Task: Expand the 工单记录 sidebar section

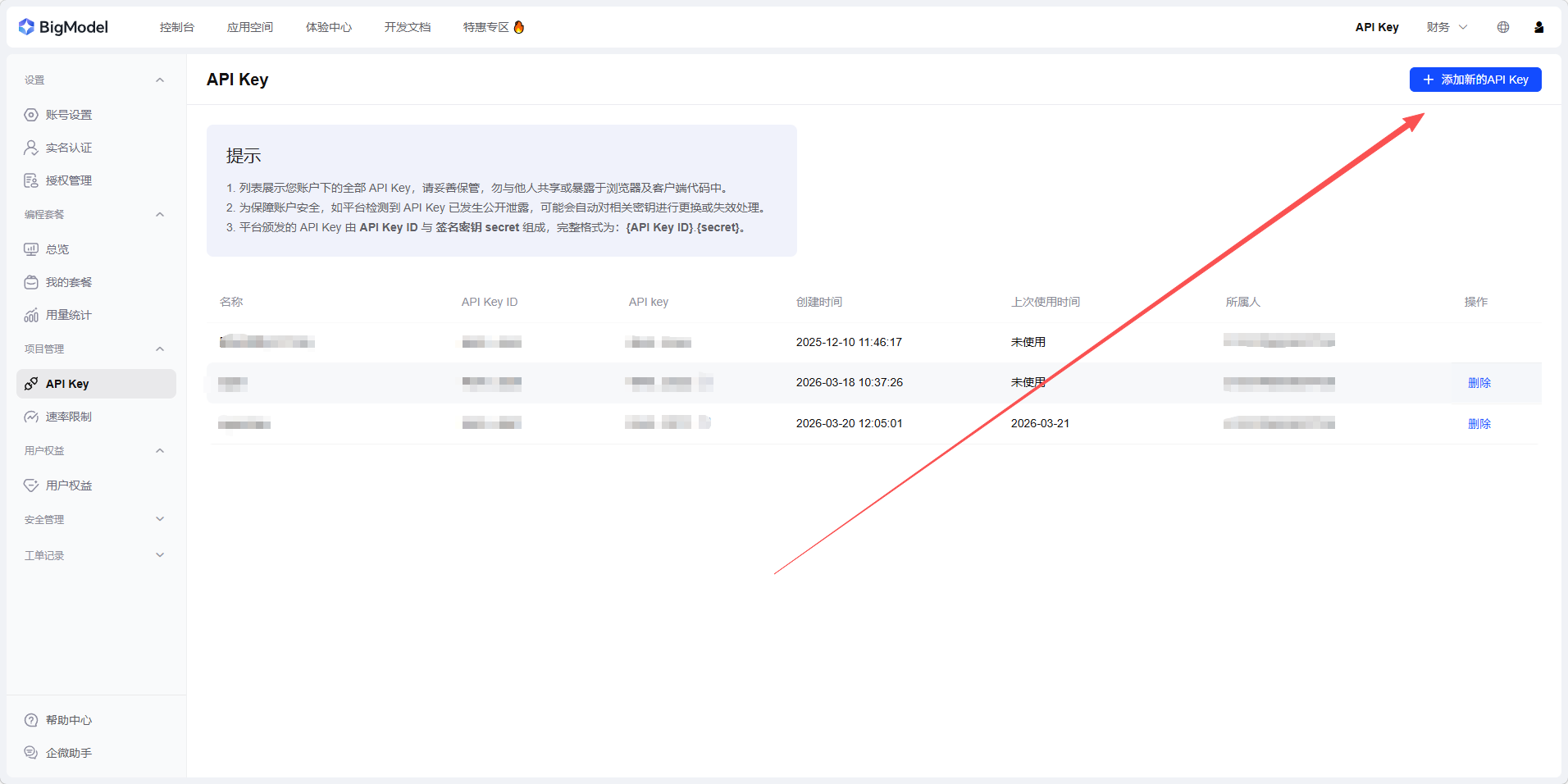Action: point(160,555)
